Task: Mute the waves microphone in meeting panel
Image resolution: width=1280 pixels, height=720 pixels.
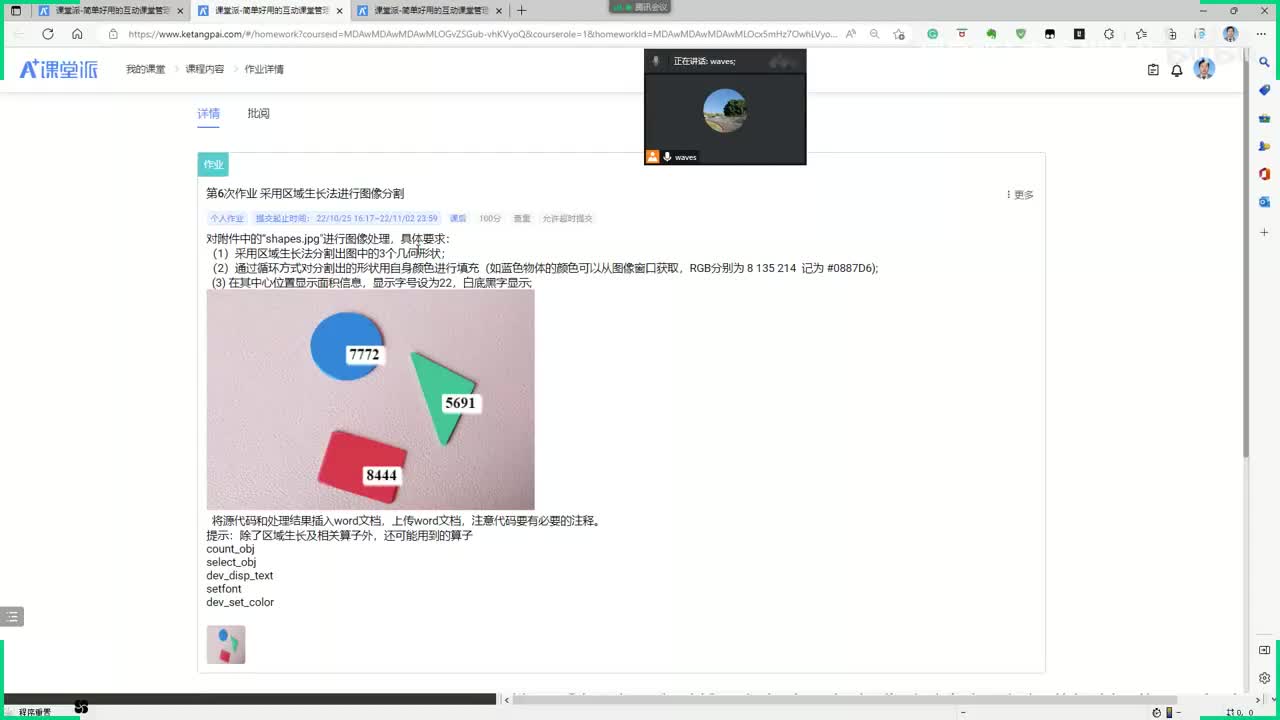Action: [x=667, y=157]
